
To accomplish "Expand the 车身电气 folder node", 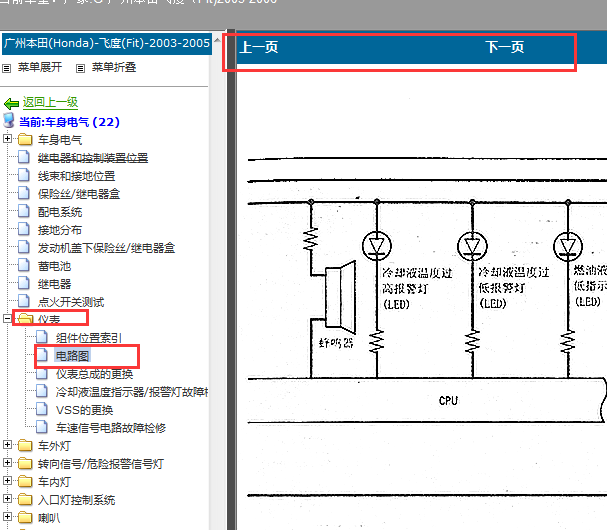I will tap(7, 138).
